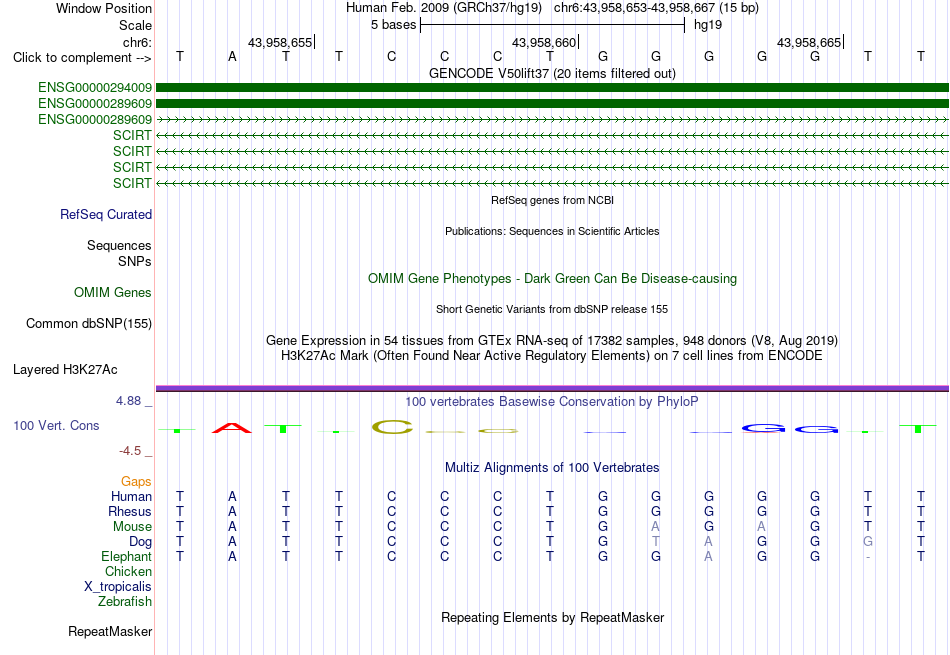
Task: Click the purple H3K27Ac signal bar
Action: [x=553, y=388]
